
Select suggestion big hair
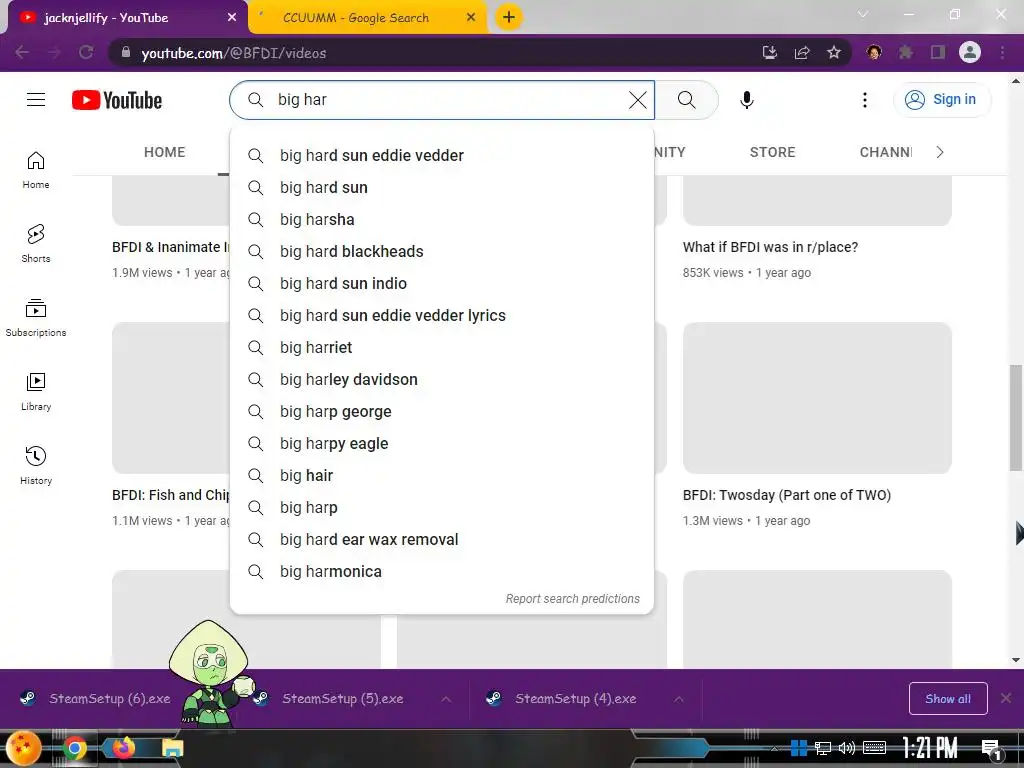click(441, 475)
